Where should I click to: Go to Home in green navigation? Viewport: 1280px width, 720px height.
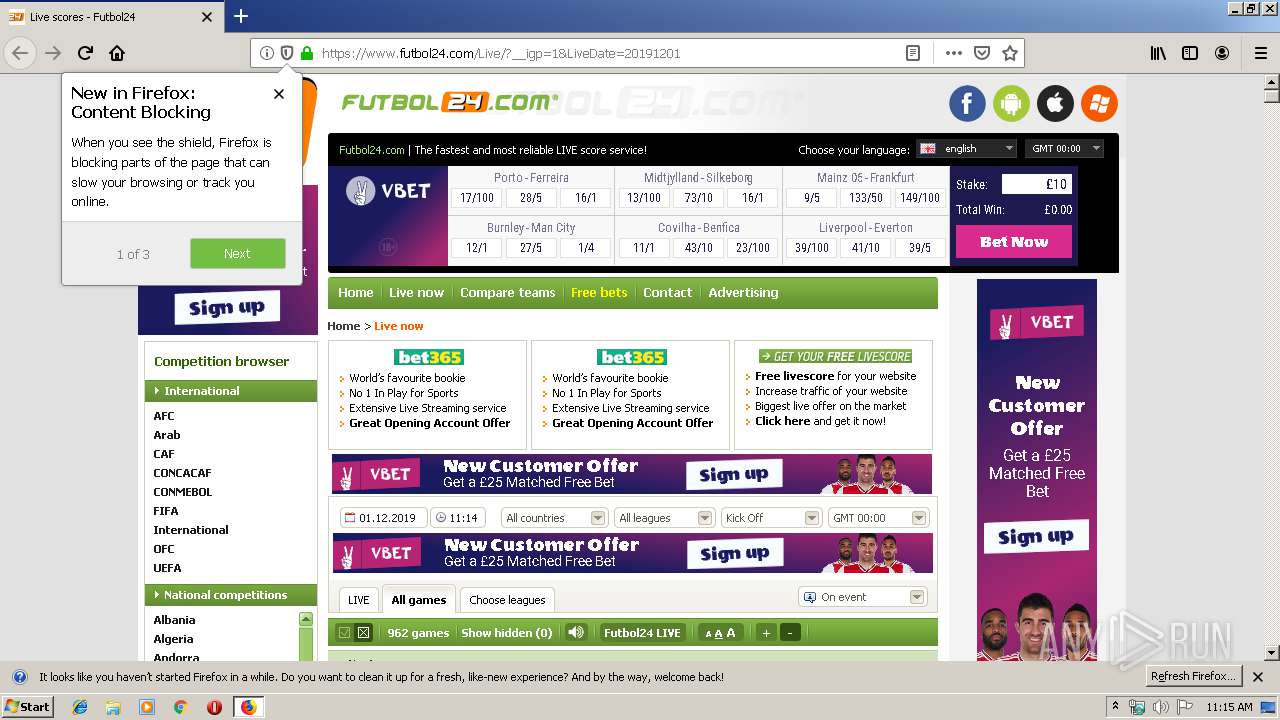355,293
